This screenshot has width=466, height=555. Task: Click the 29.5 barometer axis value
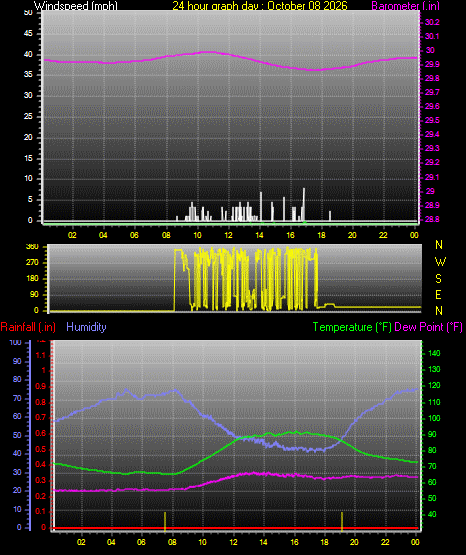(x=432, y=120)
